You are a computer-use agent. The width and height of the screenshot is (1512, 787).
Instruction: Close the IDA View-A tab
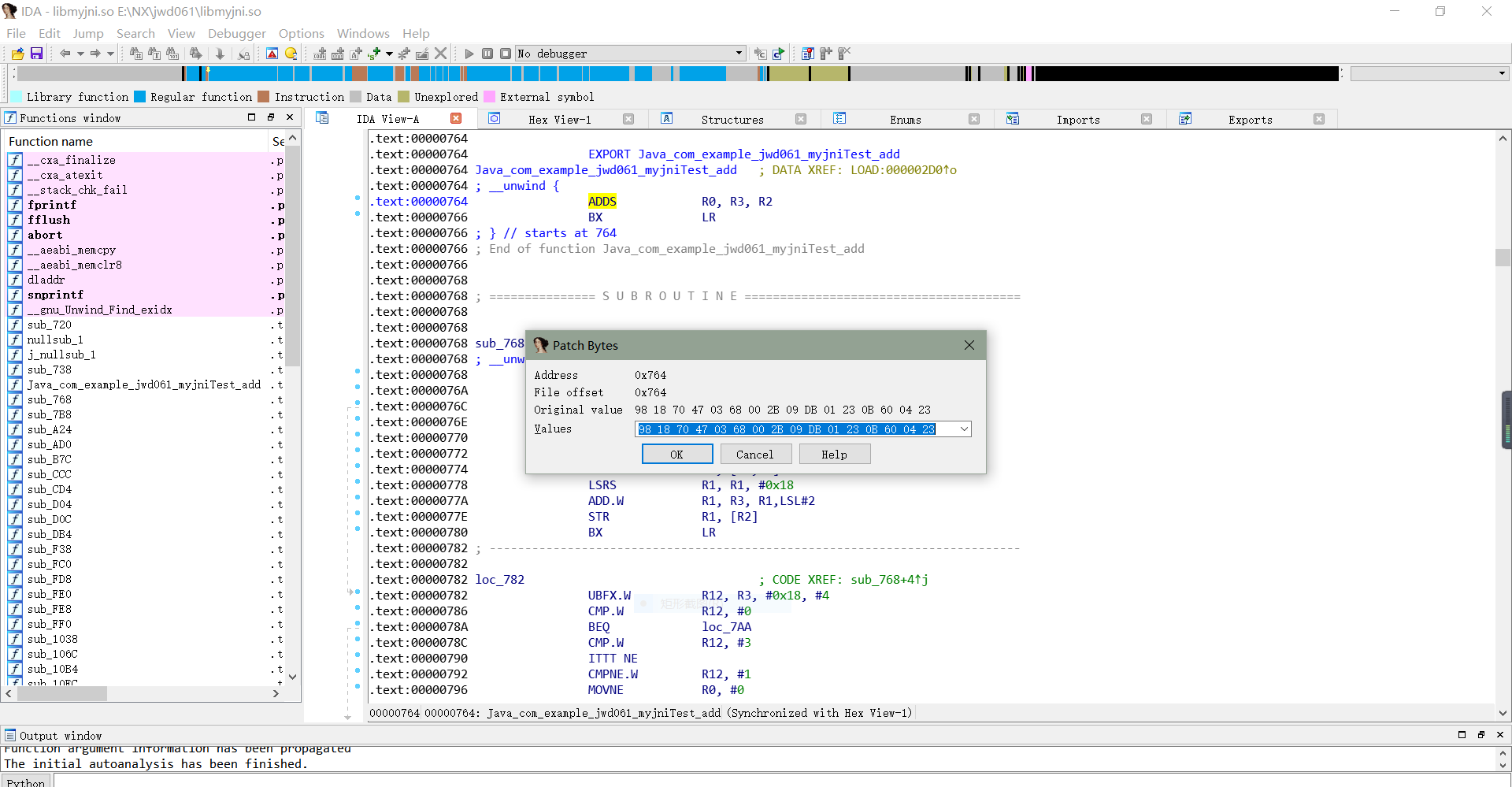(x=456, y=118)
